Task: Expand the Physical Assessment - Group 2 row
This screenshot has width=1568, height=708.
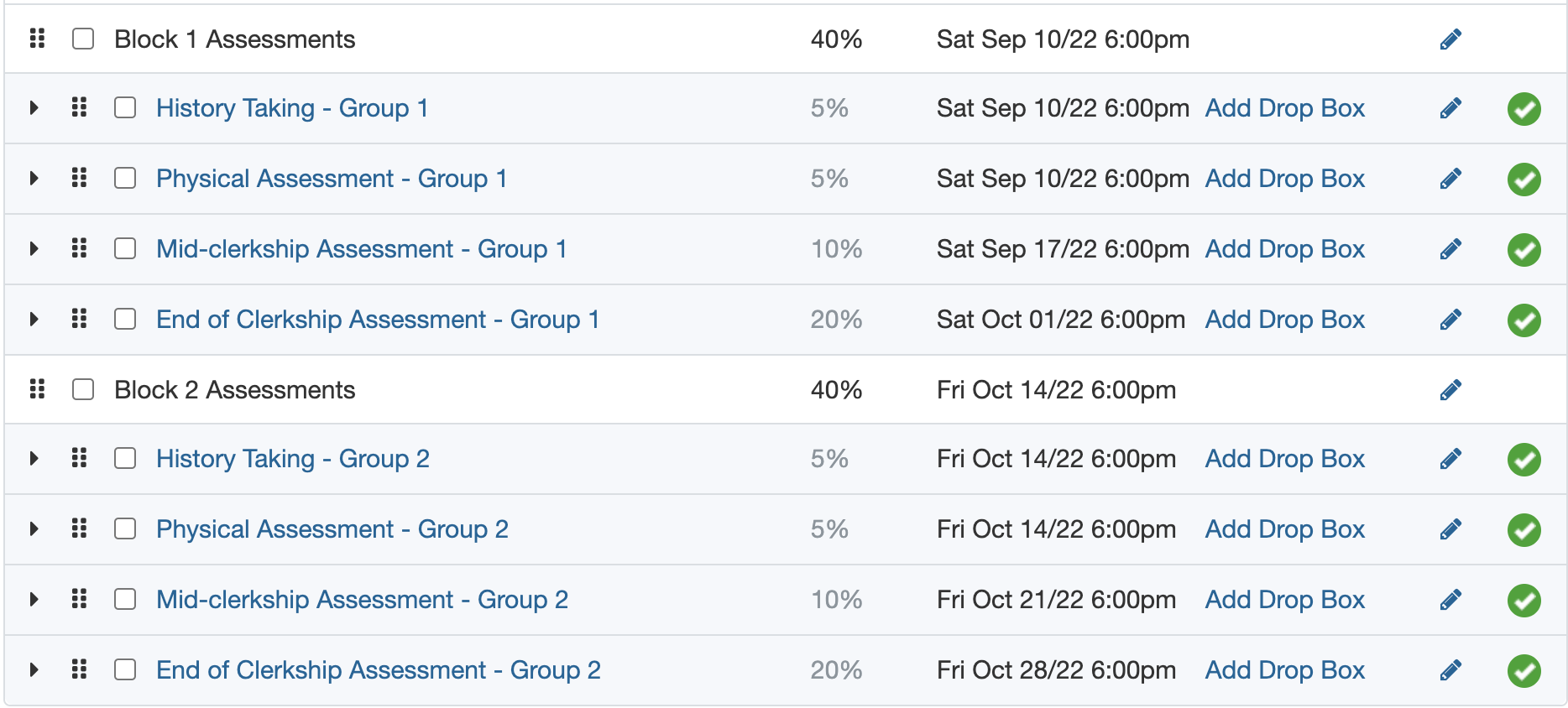Action: pyautogui.click(x=34, y=529)
